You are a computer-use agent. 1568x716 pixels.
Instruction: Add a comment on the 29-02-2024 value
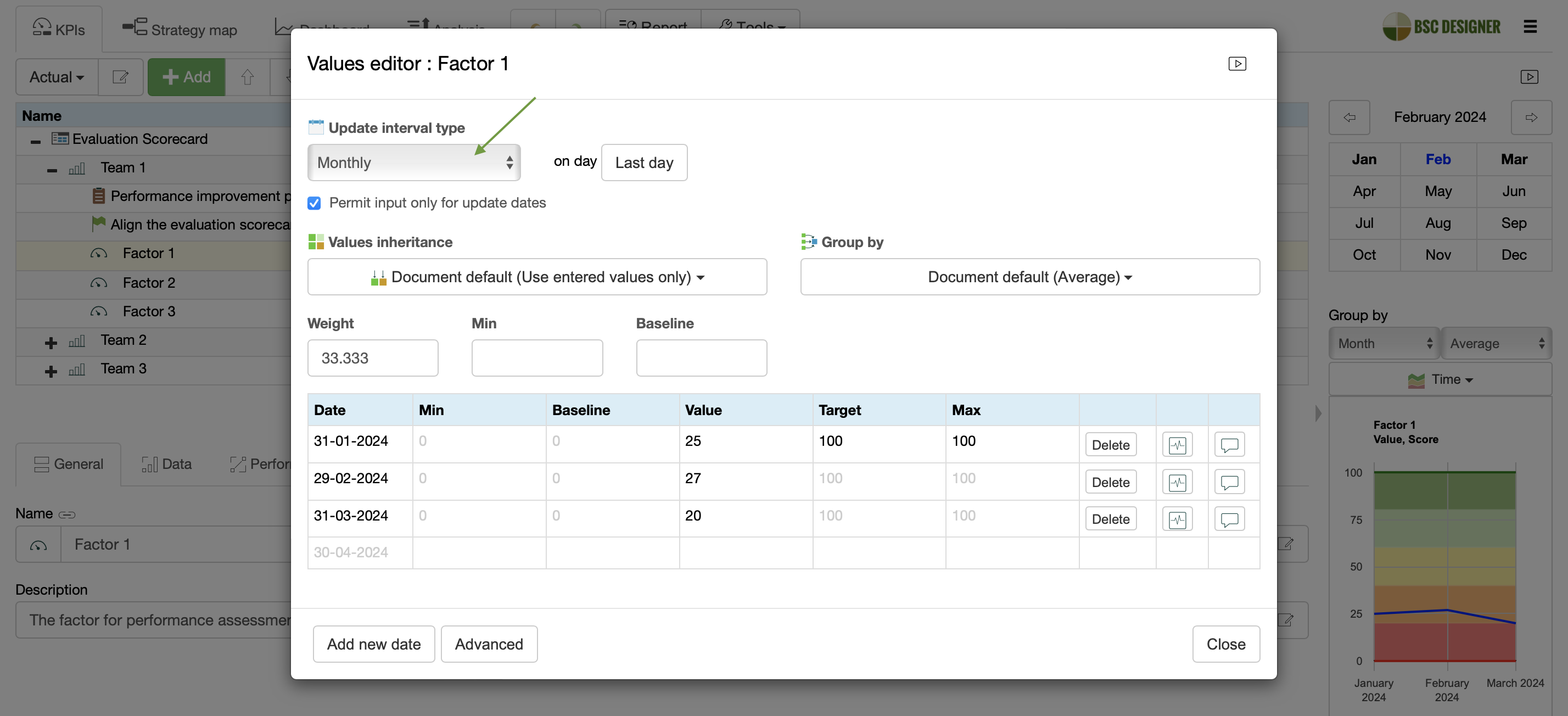pyautogui.click(x=1229, y=482)
